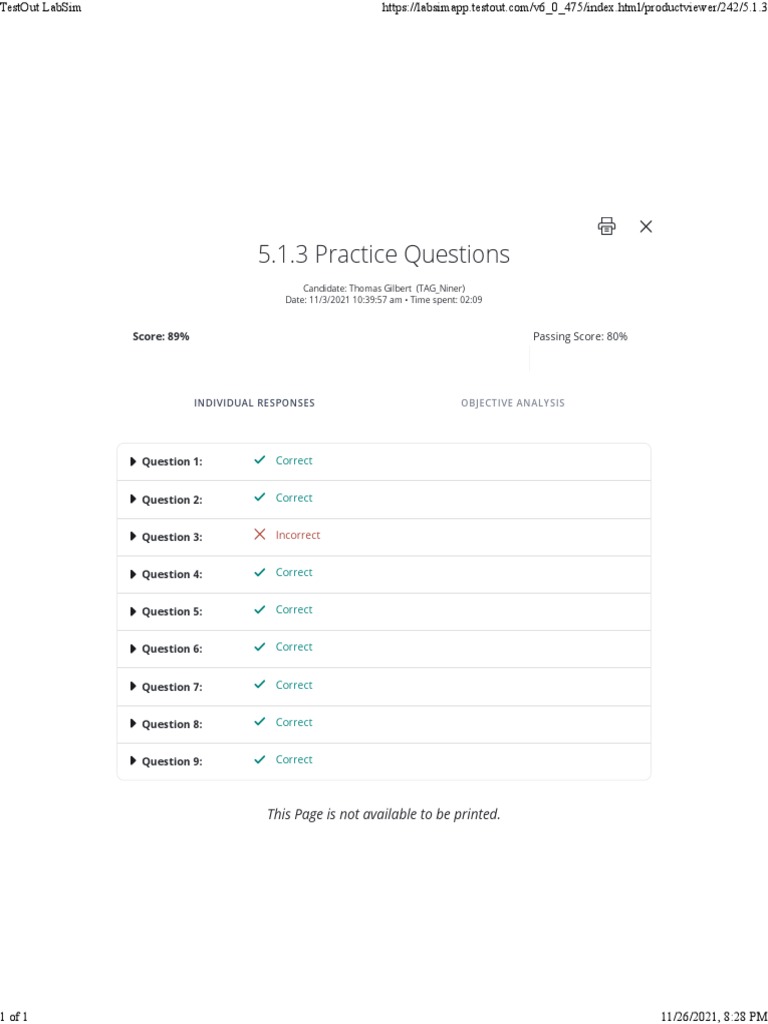The height and width of the screenshot is (1024, 768).
Task: Select the Individual Responses tab
Action: [254, 403]
